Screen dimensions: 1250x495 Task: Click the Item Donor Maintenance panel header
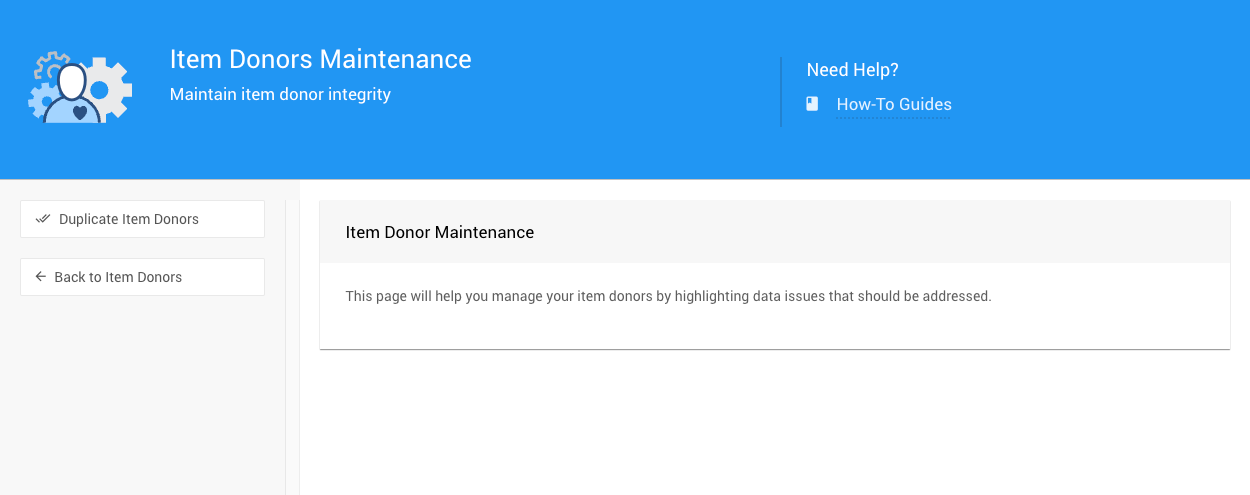(x=439, y=232)
